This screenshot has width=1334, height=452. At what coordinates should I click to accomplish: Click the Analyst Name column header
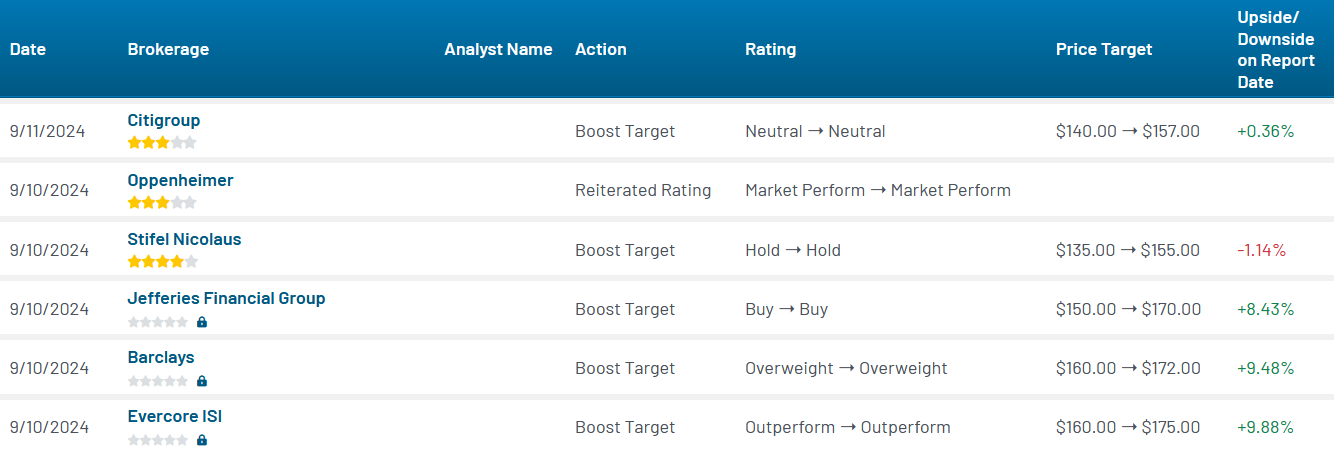coord(498,49)
